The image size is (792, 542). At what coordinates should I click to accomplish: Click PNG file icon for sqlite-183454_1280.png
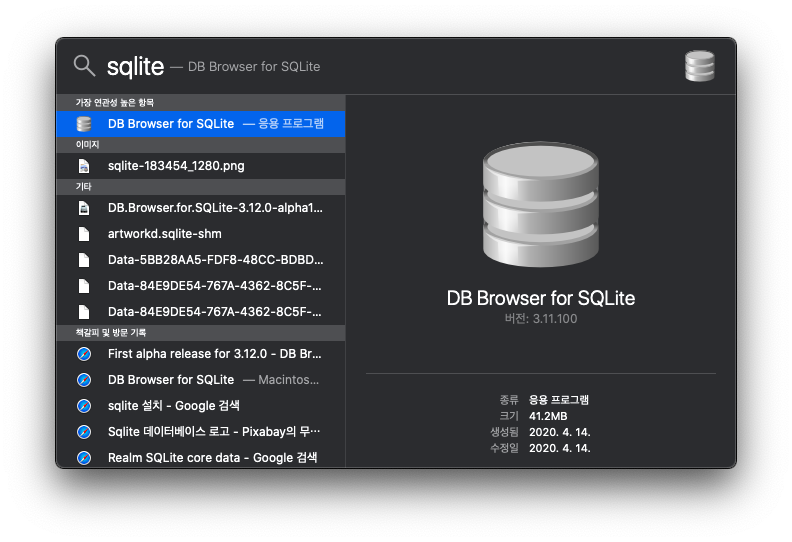84,166
